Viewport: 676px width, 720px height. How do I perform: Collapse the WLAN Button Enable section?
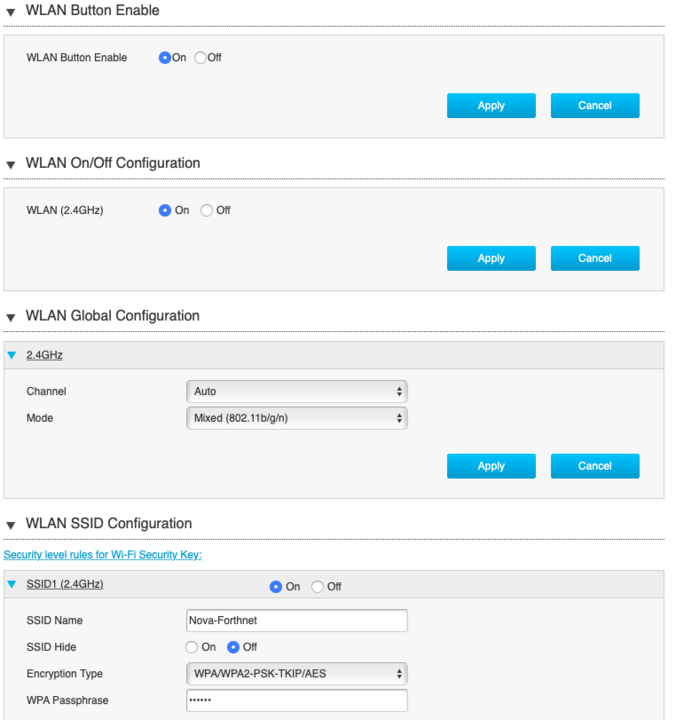(11, 12)
